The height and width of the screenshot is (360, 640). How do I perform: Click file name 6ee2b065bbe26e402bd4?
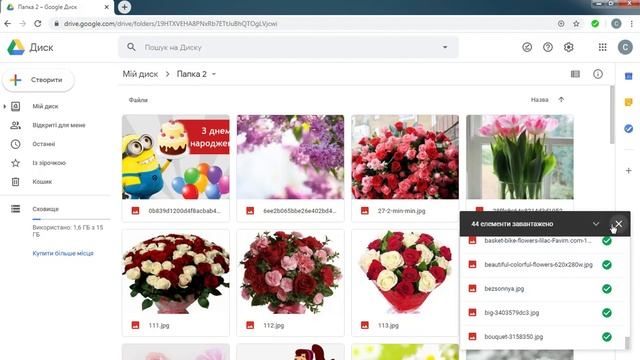(300, 211)
